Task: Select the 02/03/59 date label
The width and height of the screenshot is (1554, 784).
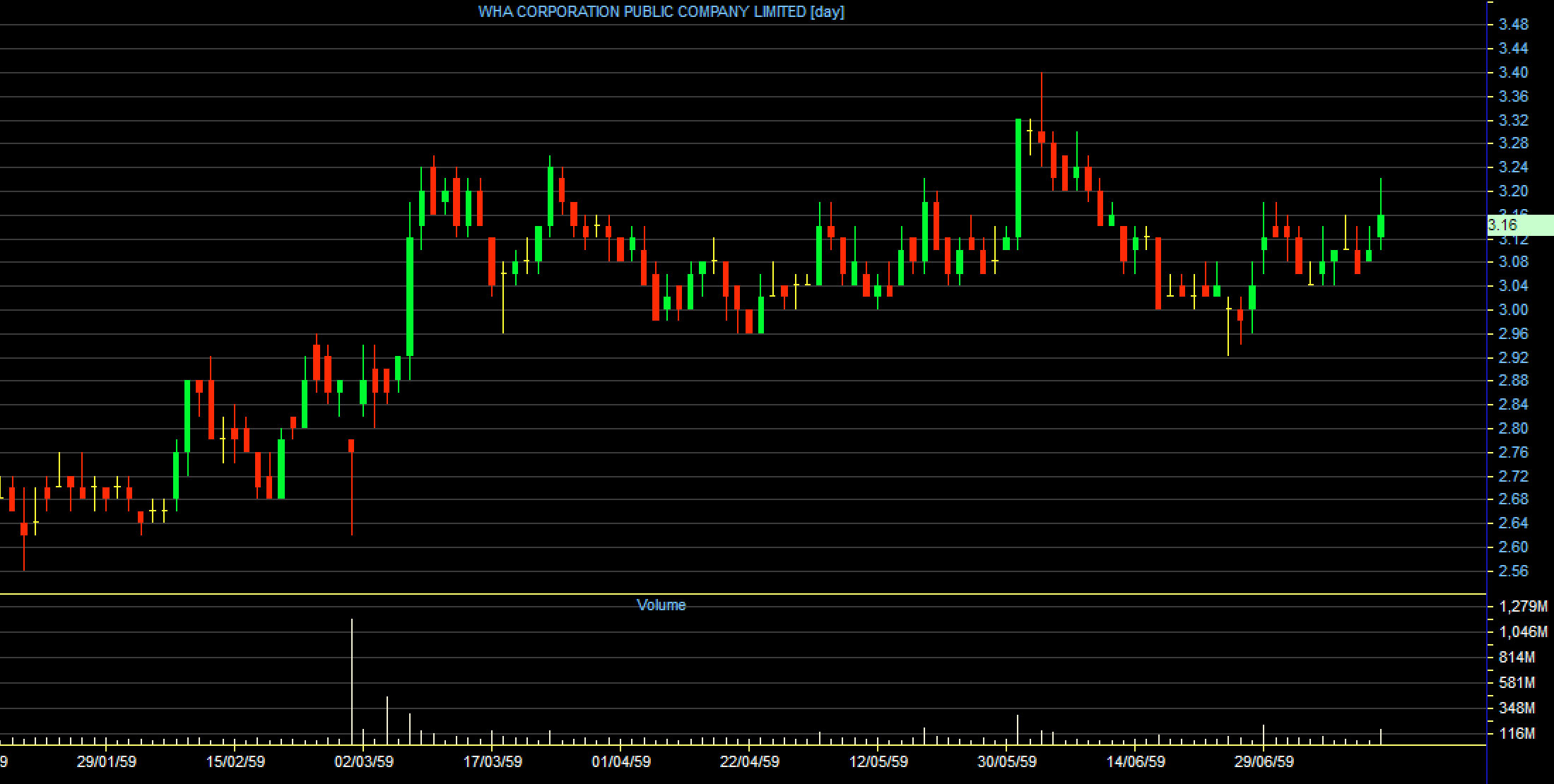Action: [x=363, y=761]
